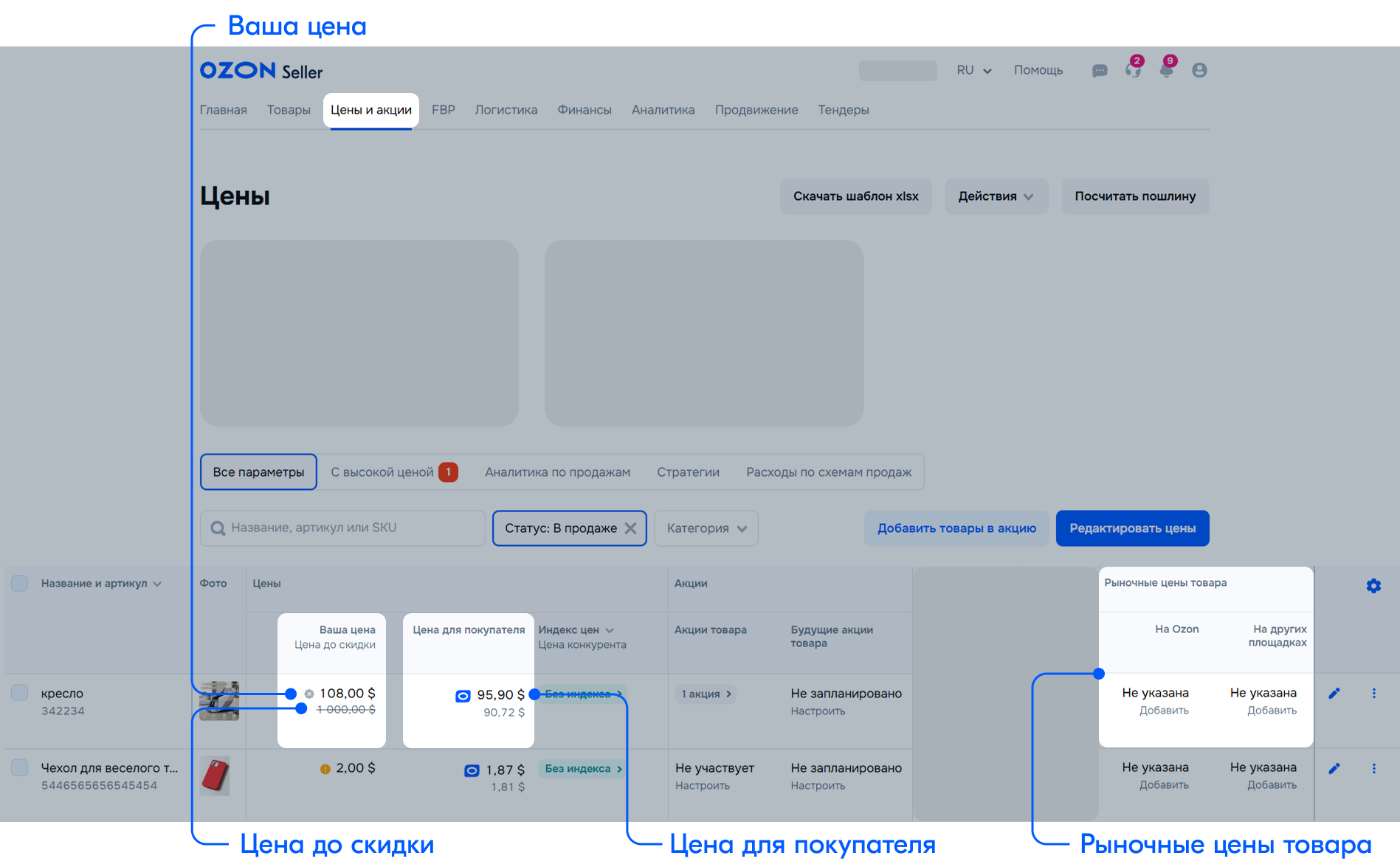1400x867 pixels.
Task: Select the Чехол для веселого product checkbox
Action: pyautogui.click(x=20, y=767)
